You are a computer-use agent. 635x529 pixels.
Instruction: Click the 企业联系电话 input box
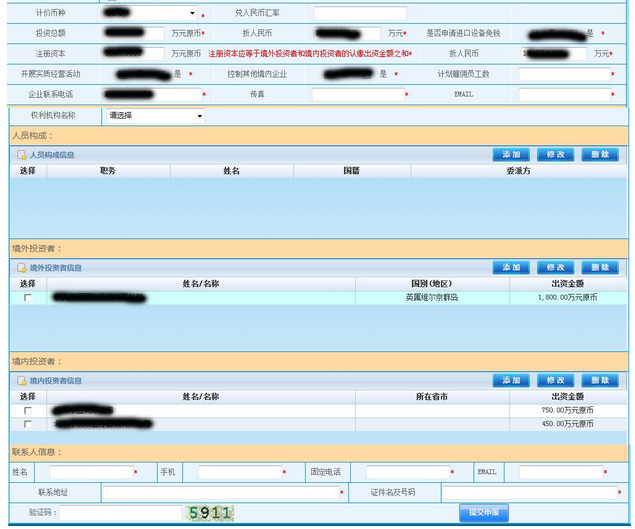coord(151,95)
